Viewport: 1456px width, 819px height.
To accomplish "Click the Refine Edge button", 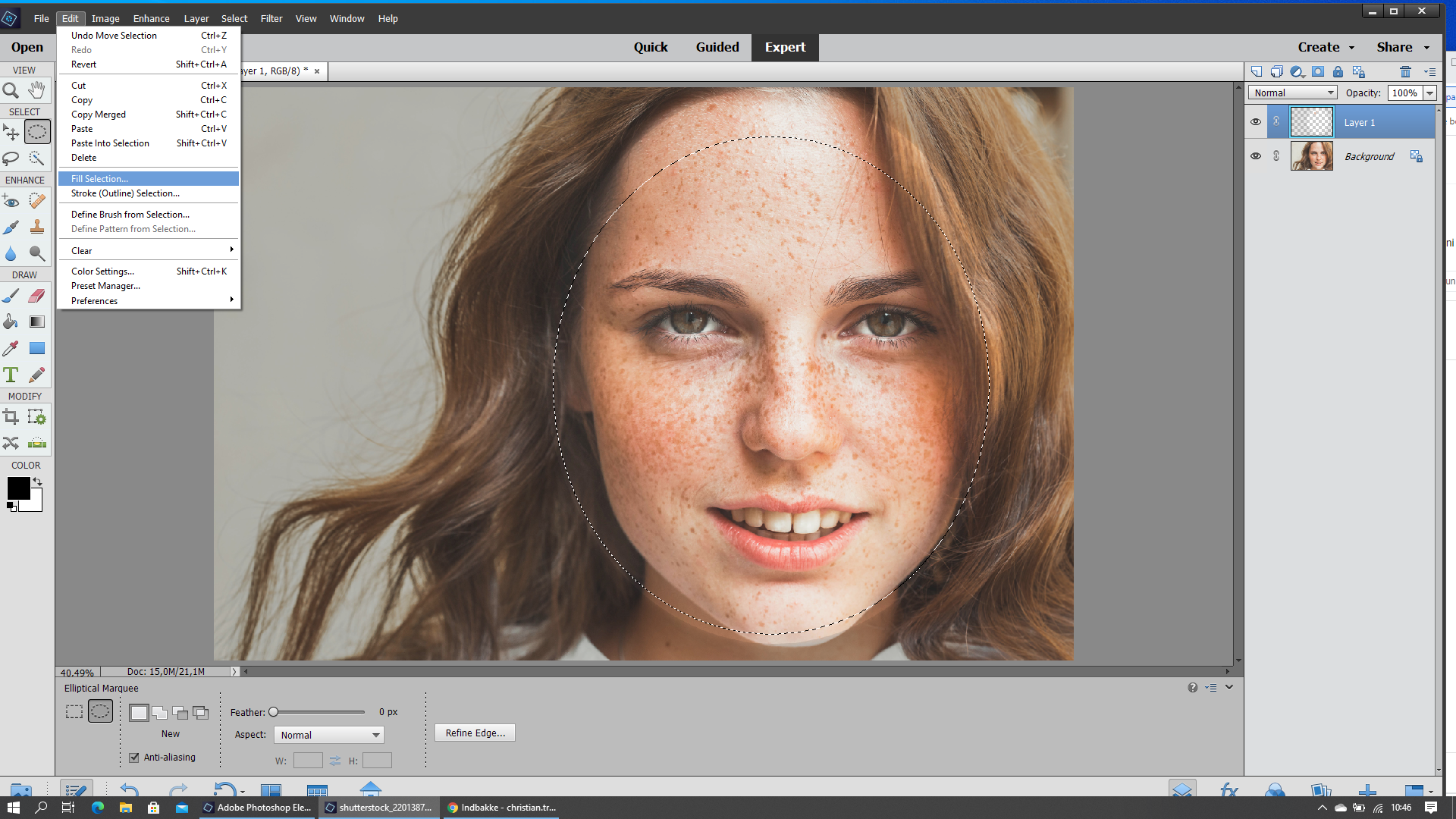I will 474,733.
